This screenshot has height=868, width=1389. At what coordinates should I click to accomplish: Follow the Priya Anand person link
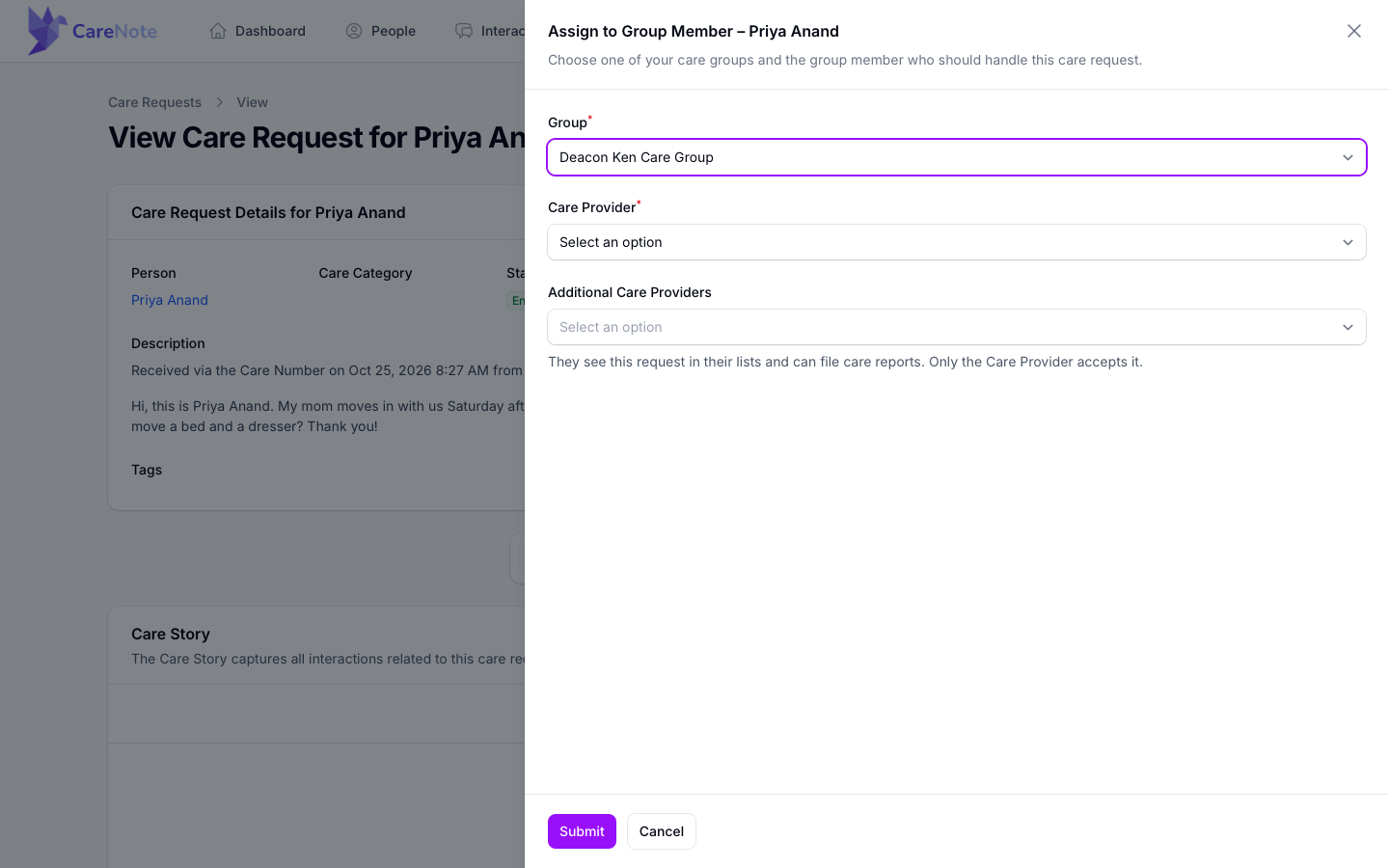pyautogui.click(x=170, y=300)
